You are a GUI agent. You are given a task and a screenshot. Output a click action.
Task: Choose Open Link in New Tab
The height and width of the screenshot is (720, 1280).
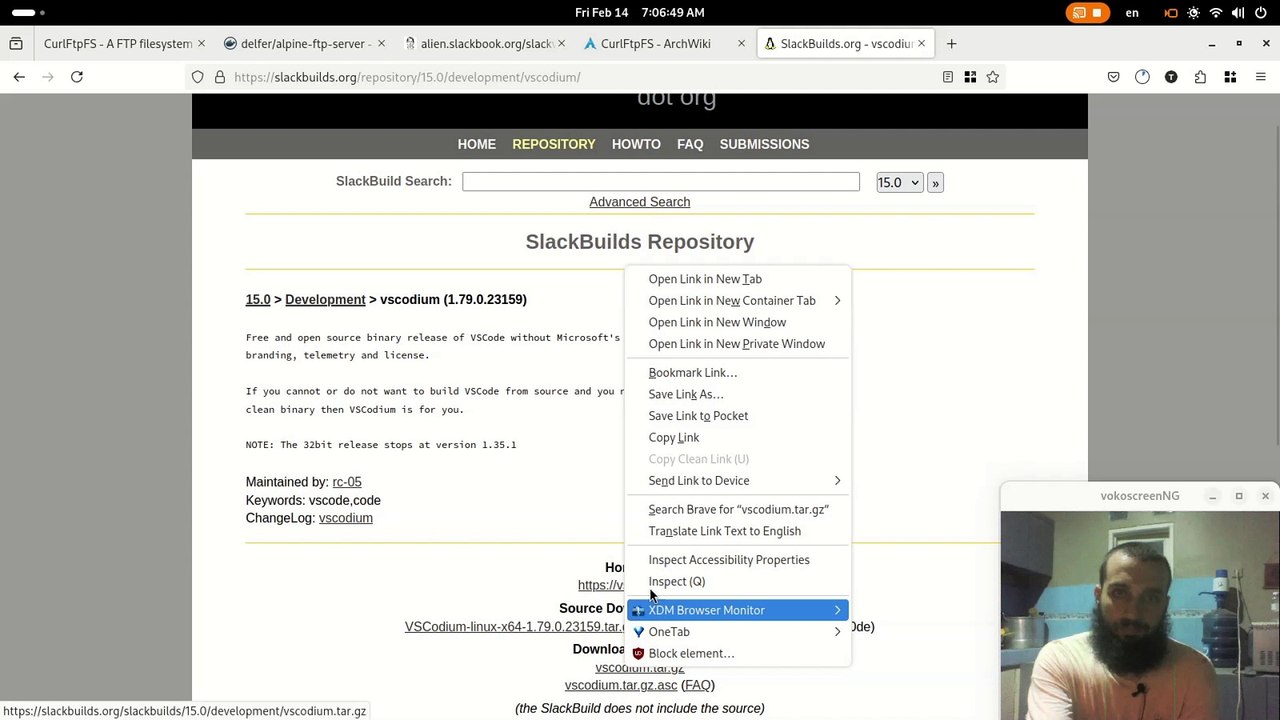(738, 279)
